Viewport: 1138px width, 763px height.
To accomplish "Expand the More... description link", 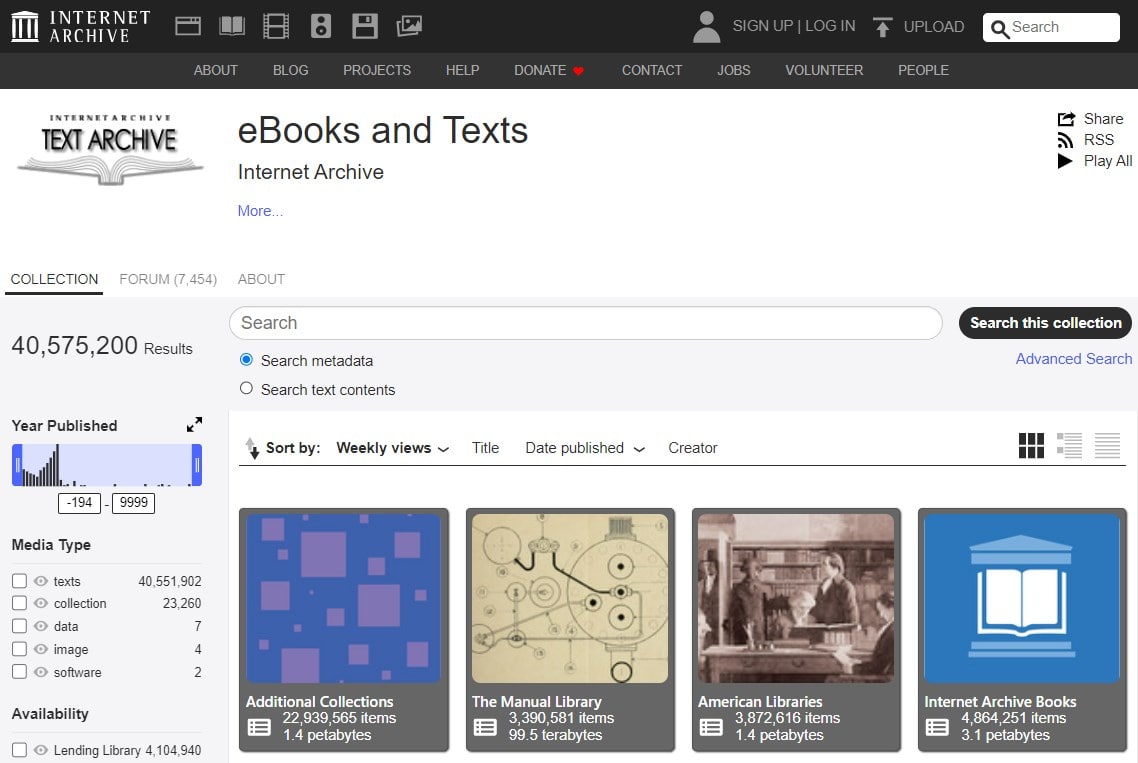I will pyautogui.click(x=260, y=211).
